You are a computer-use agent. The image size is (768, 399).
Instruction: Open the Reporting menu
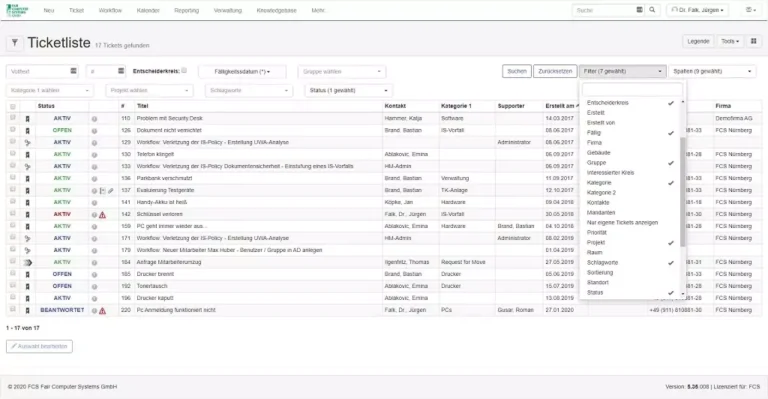click(187, 10)
